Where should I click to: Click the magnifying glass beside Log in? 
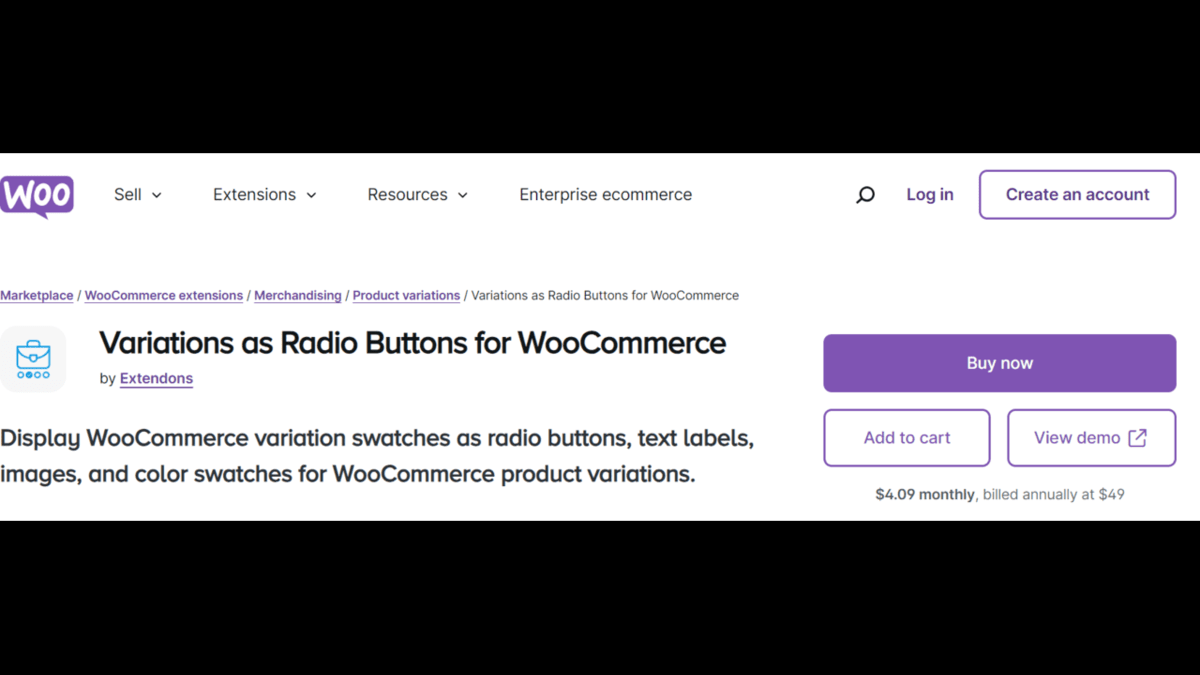pyautogui.click(x=864, y=194)
